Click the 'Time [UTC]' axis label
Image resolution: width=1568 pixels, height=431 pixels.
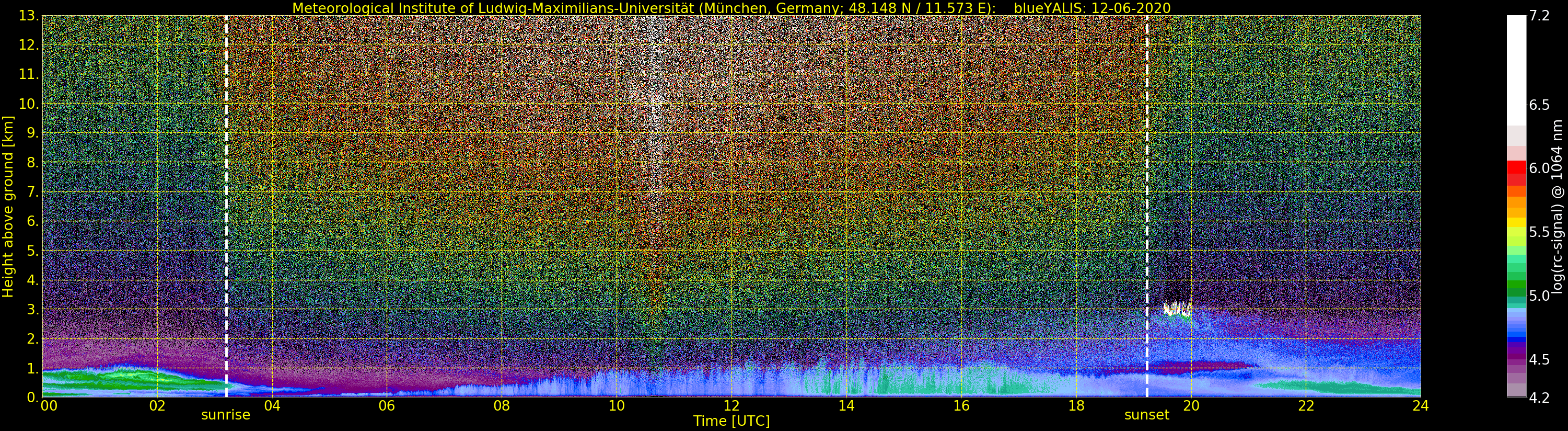(731, 421)
